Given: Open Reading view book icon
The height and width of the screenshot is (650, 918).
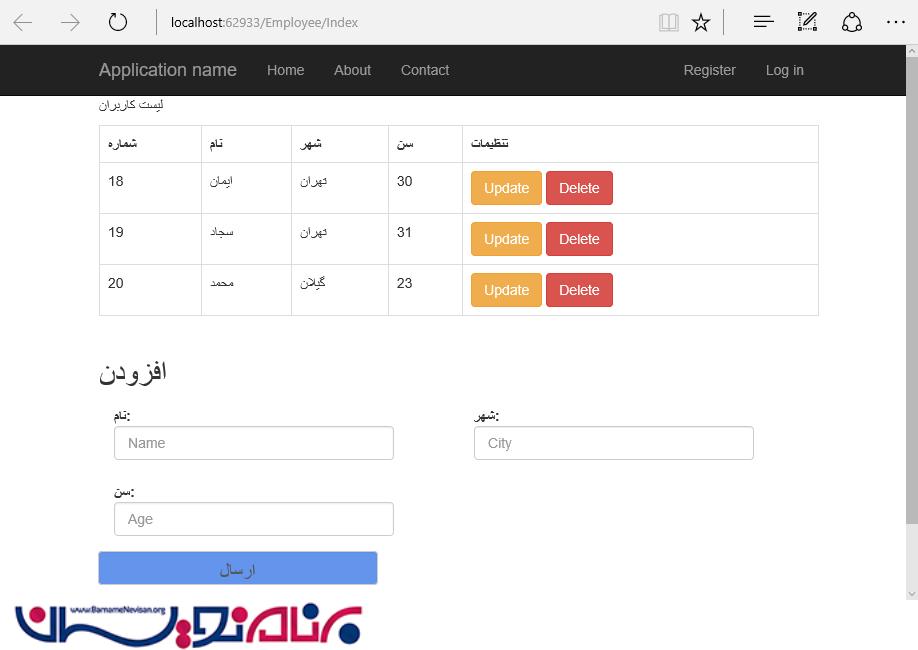Looking at the screenshot, I should coord(668,22).
